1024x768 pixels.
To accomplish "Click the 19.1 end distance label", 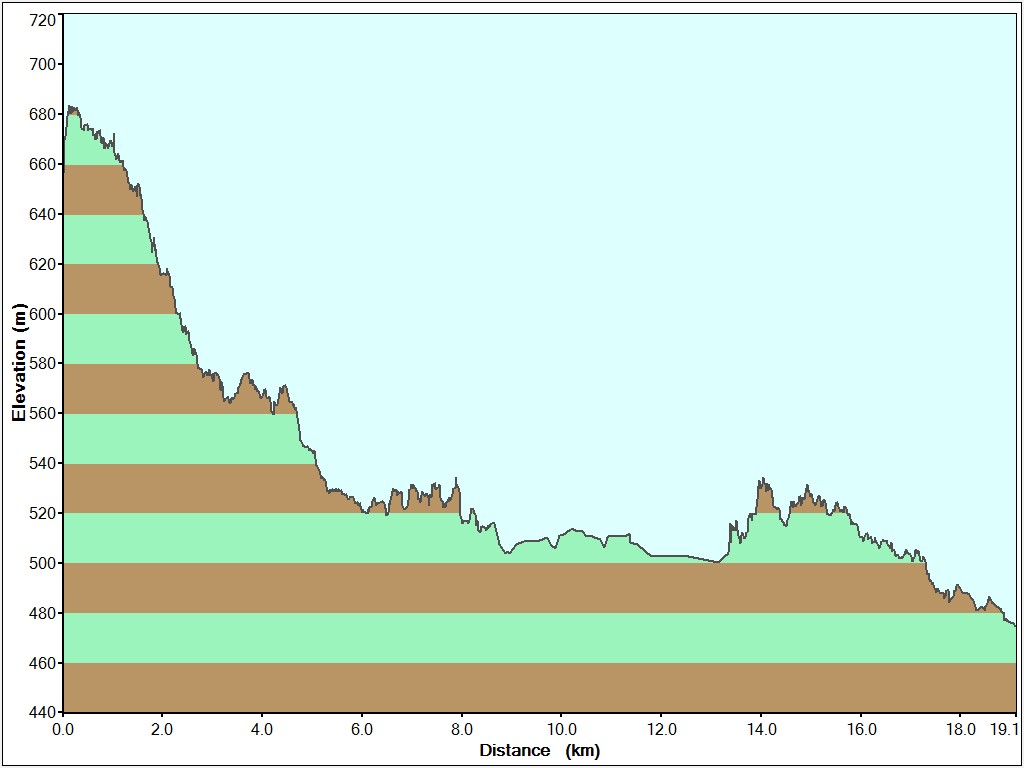I will (1004, 728).
